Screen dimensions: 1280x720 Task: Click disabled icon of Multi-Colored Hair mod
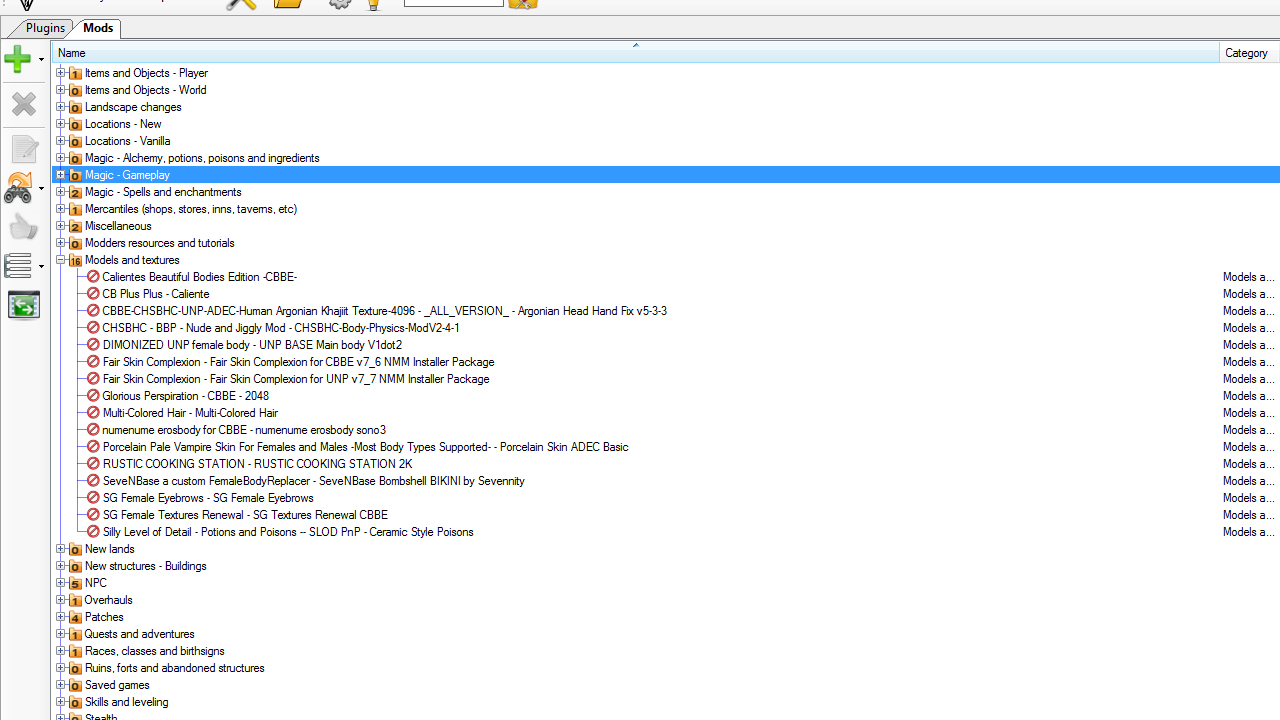click(93, 413)
